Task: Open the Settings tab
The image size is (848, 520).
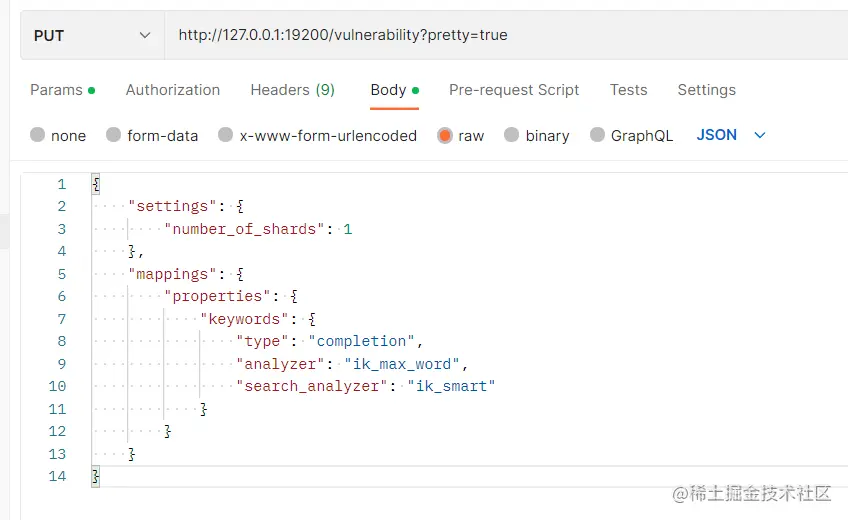Action: coord(706,90)
